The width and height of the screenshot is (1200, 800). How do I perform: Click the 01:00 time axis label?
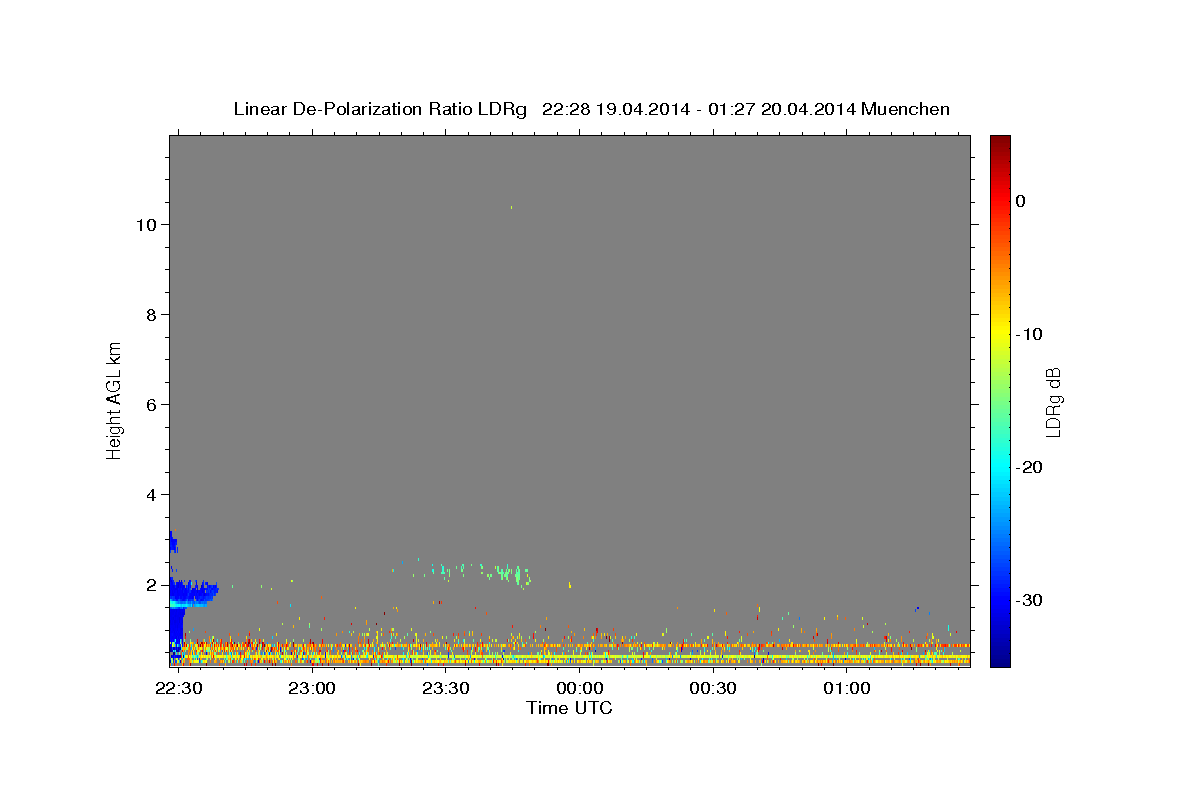click(x=847, y=688)
